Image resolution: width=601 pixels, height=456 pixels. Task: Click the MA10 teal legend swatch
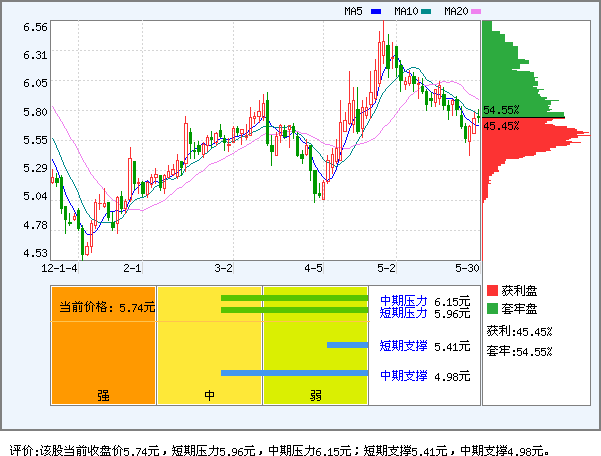pyautogui.click(x=427, y=12)
